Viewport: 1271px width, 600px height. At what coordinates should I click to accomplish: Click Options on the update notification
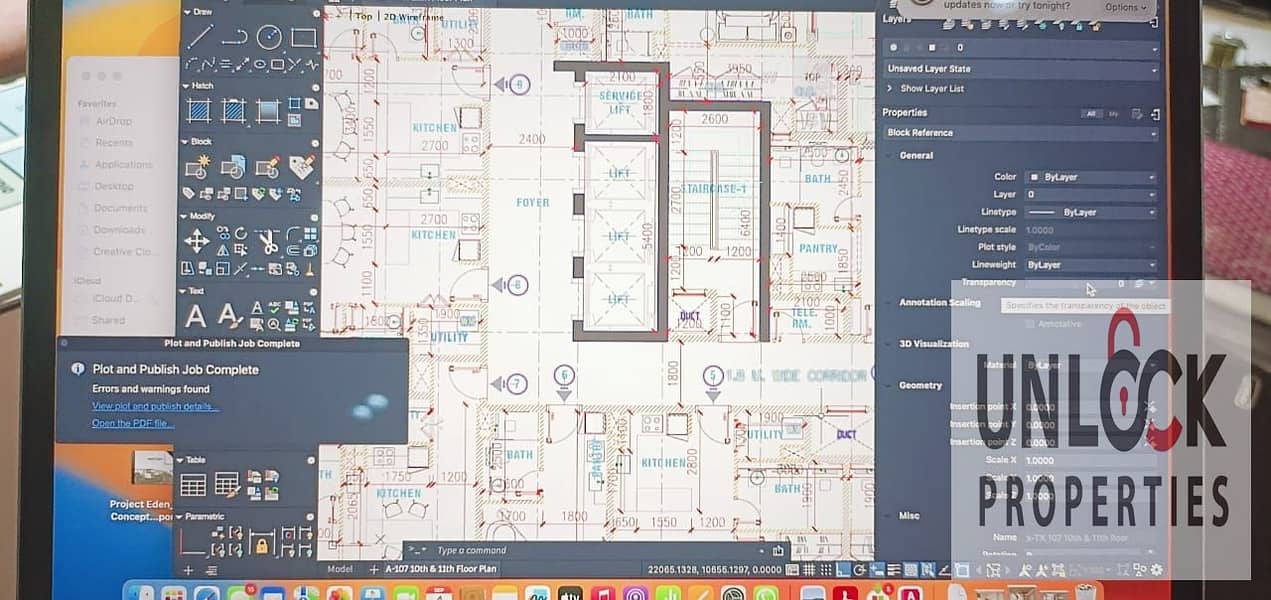tap(1125, 7)
